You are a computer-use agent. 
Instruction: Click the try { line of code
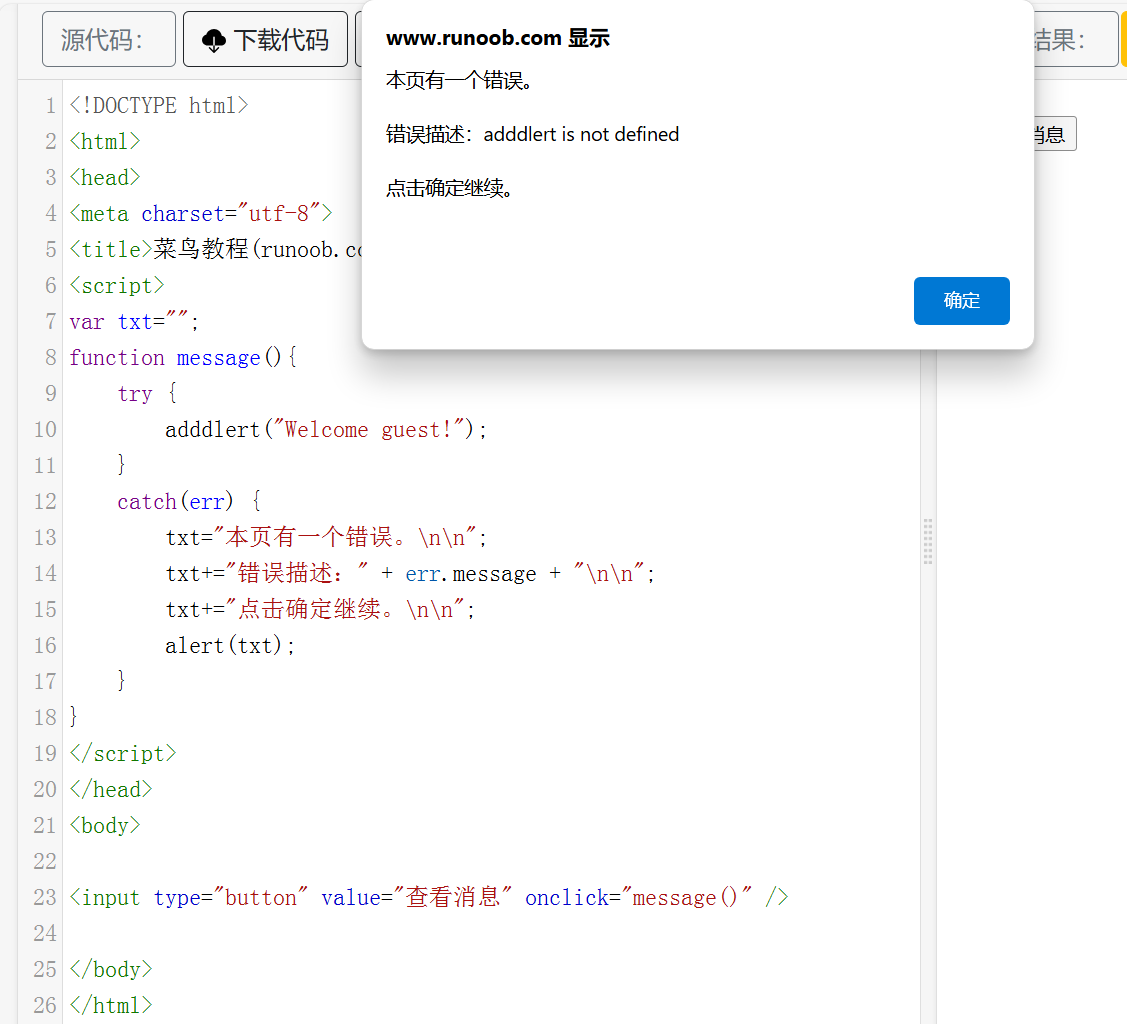[x=147, y=393]
